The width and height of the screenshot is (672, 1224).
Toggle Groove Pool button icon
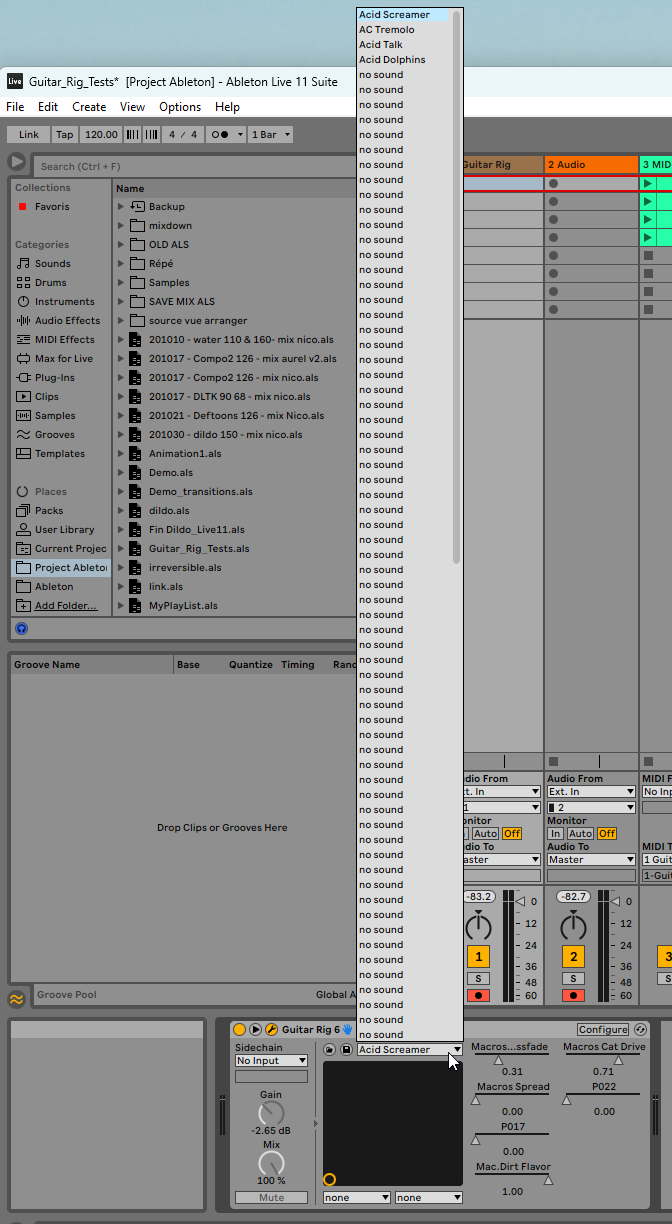(17, 999)
